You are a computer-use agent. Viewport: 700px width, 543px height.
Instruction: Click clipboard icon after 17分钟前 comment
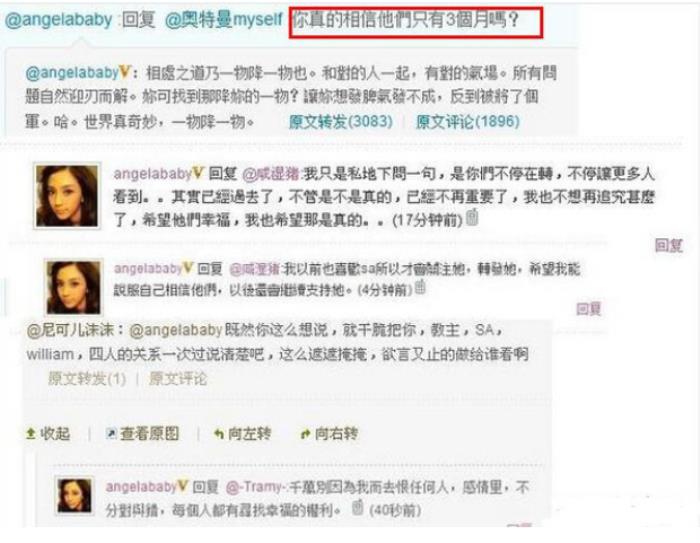[x=472, y=218]
